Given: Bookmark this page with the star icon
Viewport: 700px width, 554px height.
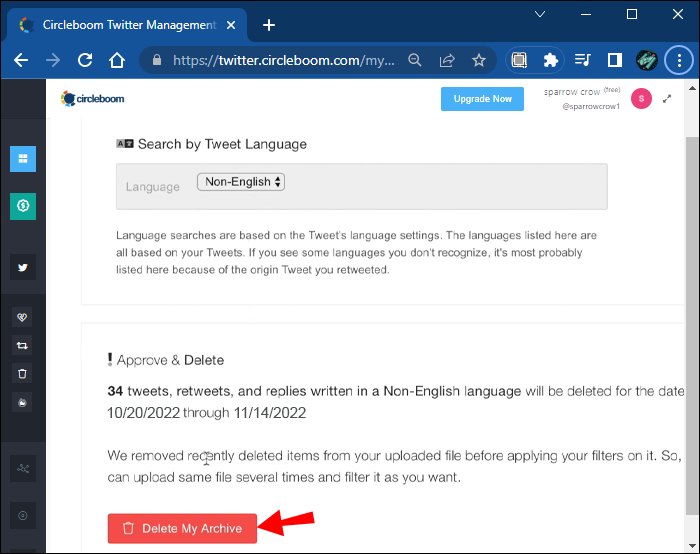Looking at the screenshot, I should click(479, 60).
